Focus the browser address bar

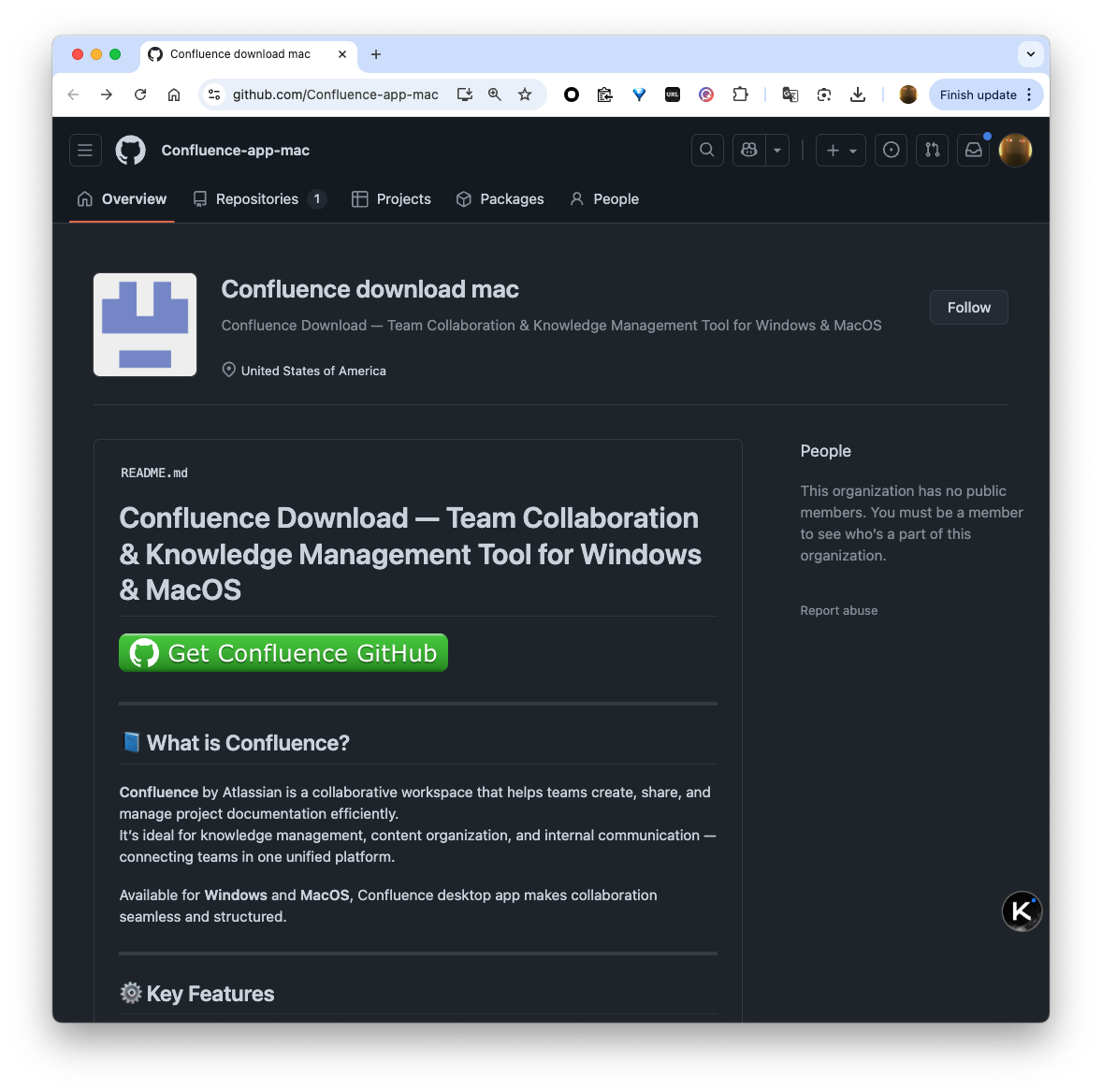pos(335,95)
